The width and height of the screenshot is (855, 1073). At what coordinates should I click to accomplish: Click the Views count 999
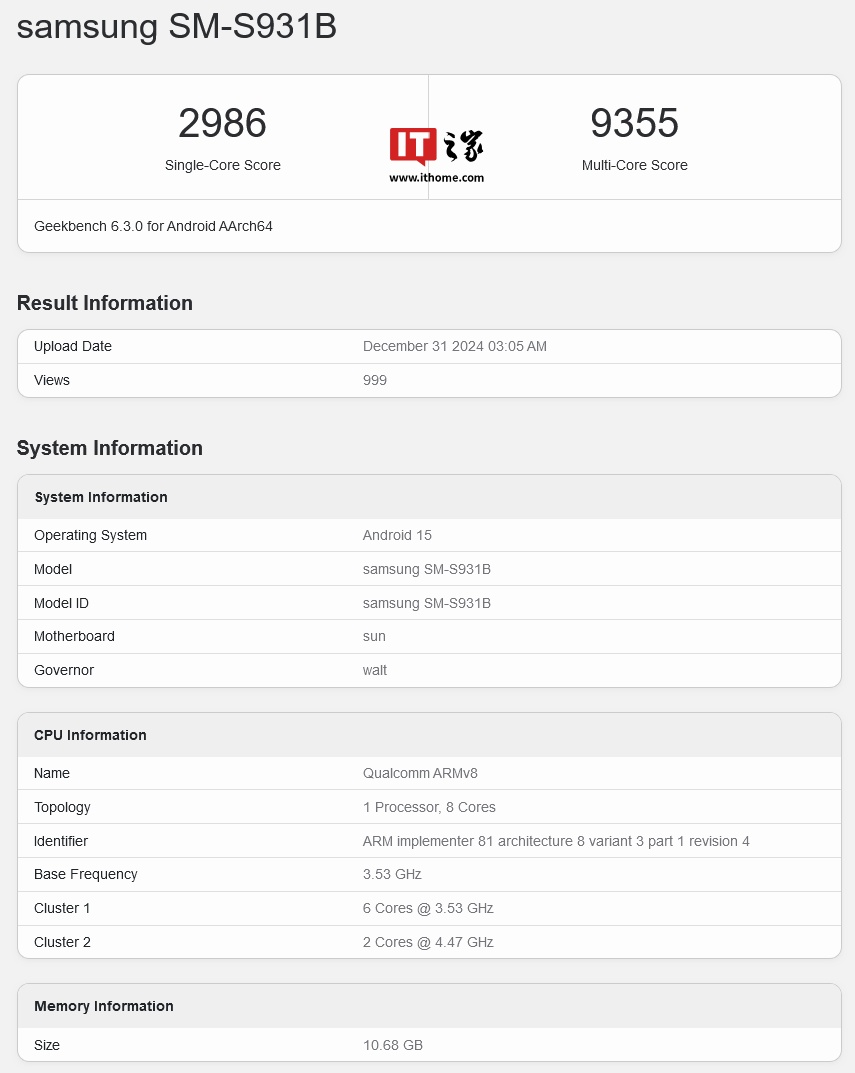(374, 380)
